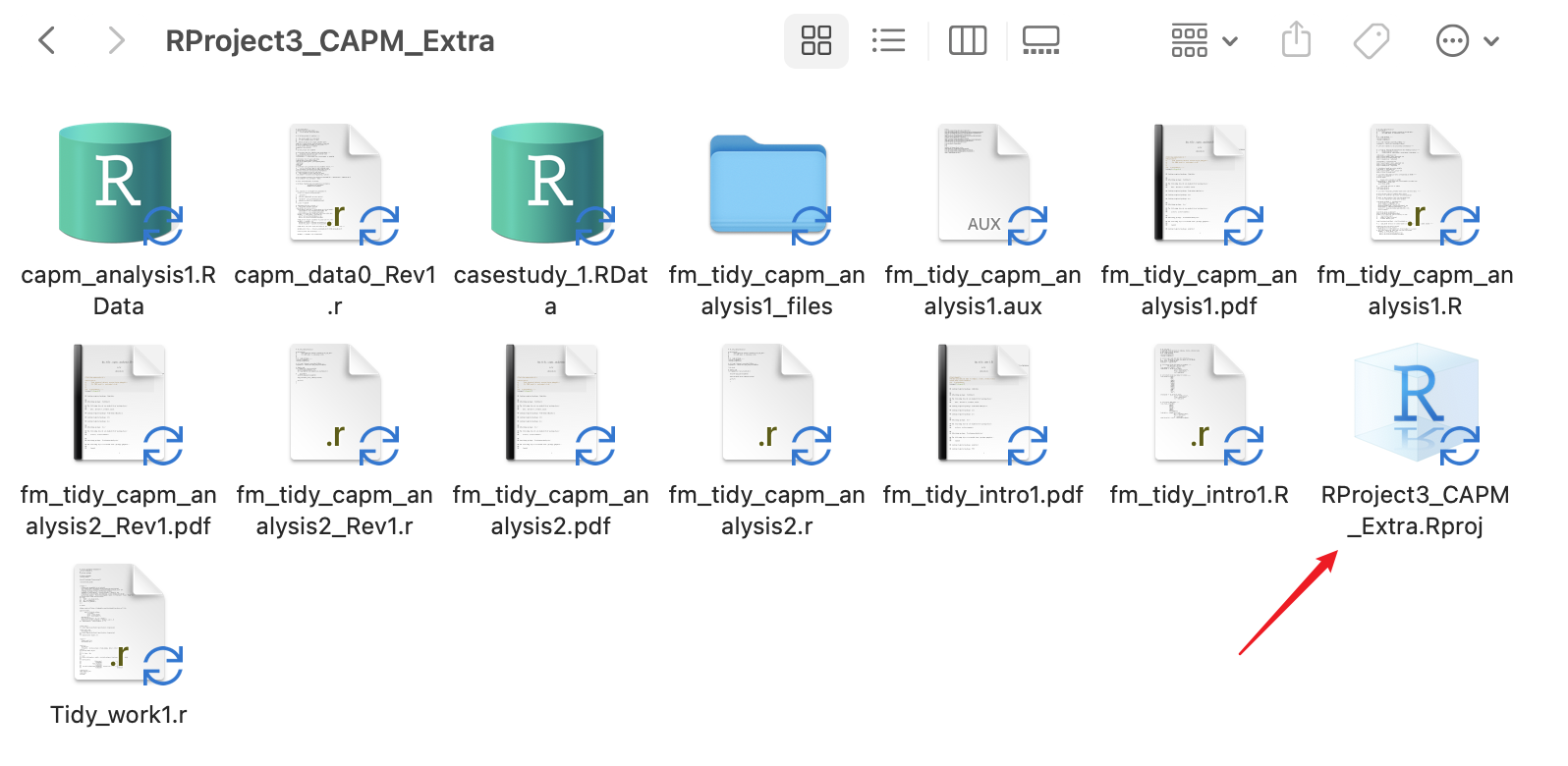
Task: Open the group-by dropdown
Action: tap(1204, 41)
